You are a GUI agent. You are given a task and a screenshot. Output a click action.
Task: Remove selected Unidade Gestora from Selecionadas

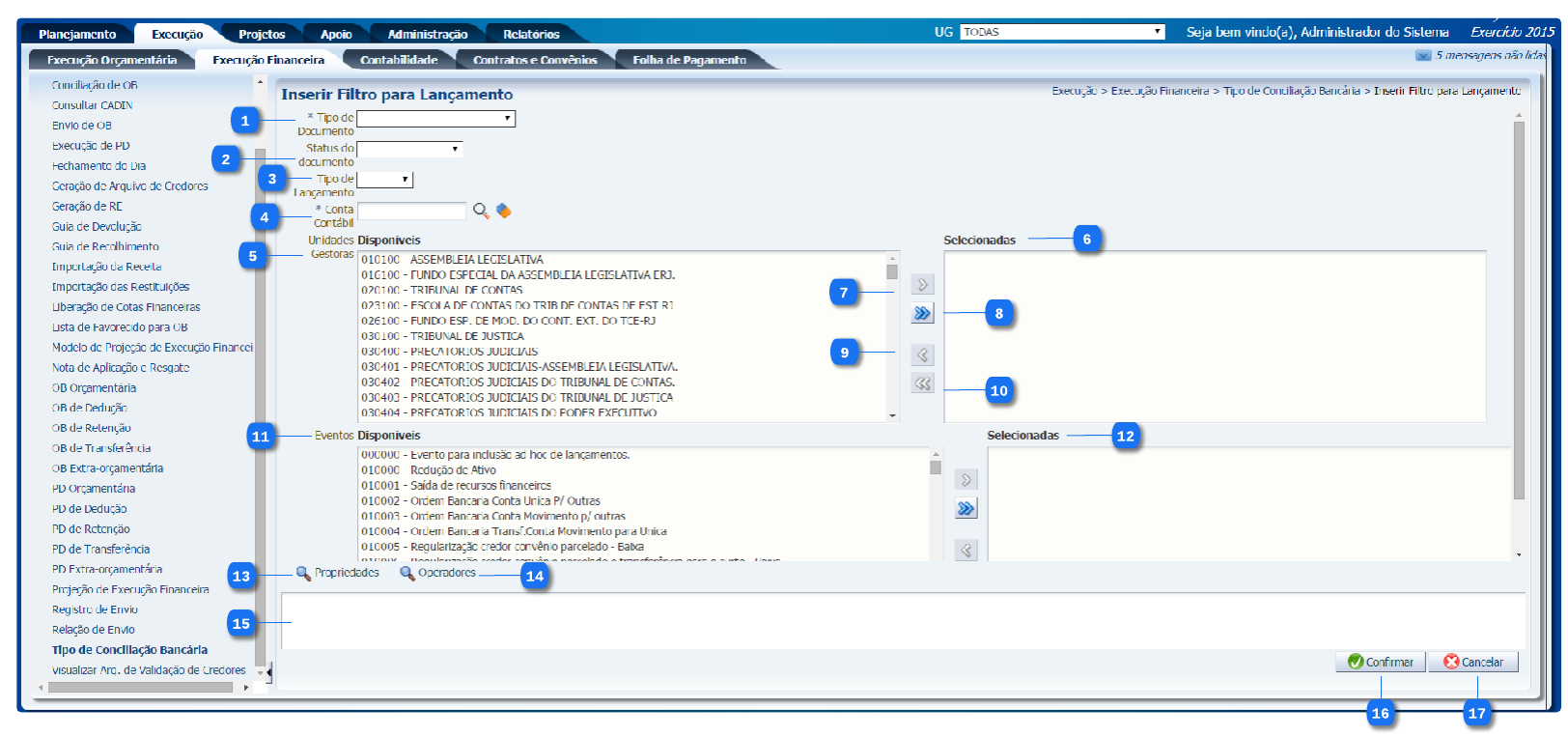[x=922, y=355]
